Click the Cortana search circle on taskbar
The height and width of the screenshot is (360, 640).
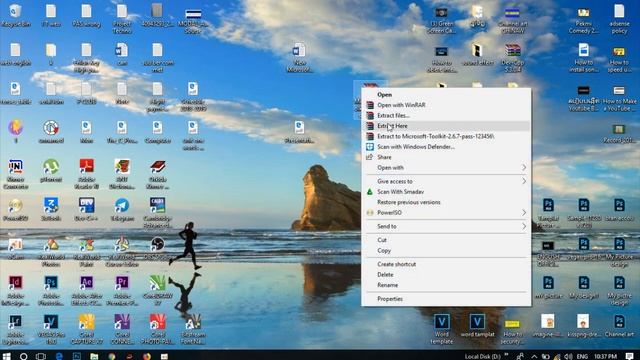pos(24,356)
